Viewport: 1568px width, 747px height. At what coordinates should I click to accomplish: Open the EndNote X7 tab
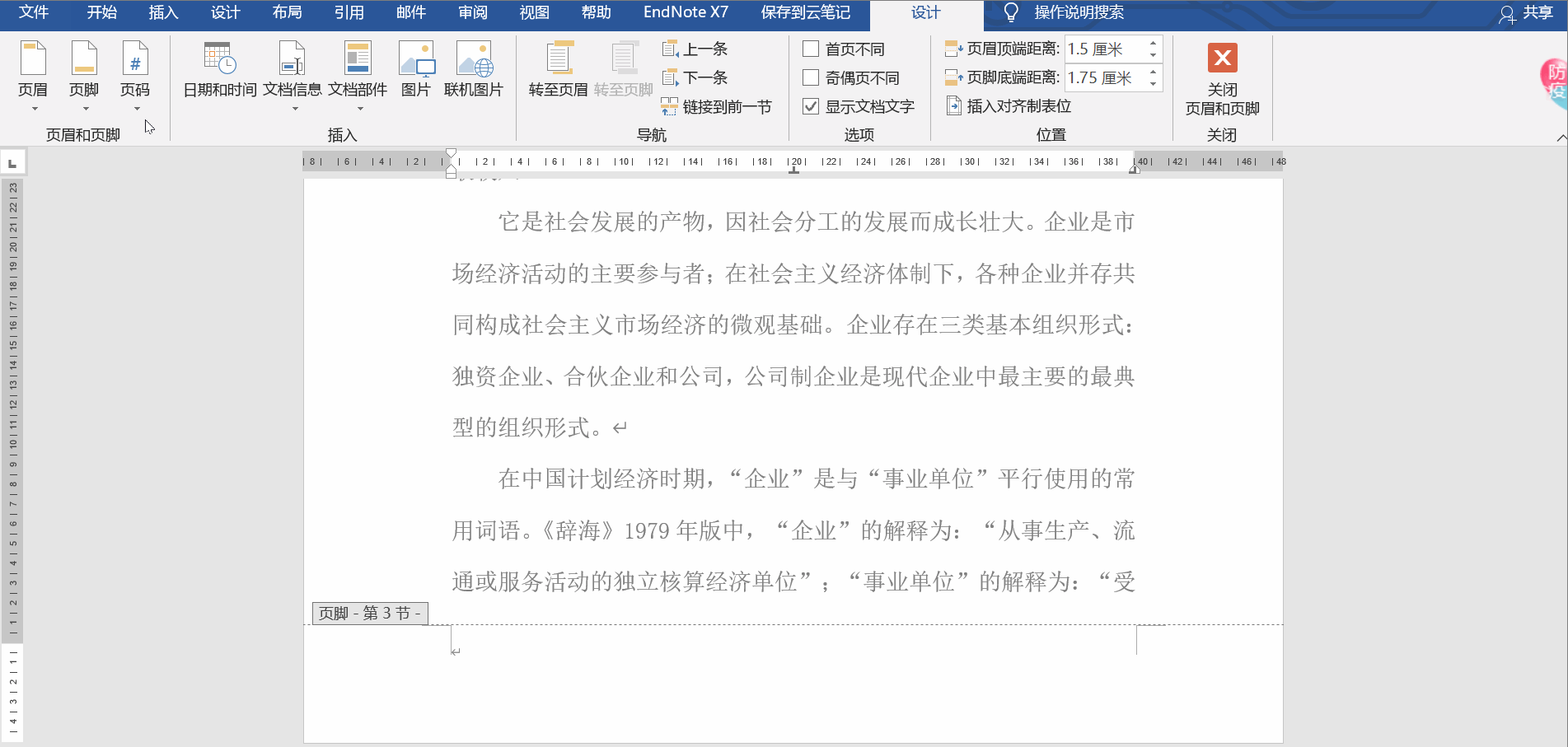click(x=686, y=13)
